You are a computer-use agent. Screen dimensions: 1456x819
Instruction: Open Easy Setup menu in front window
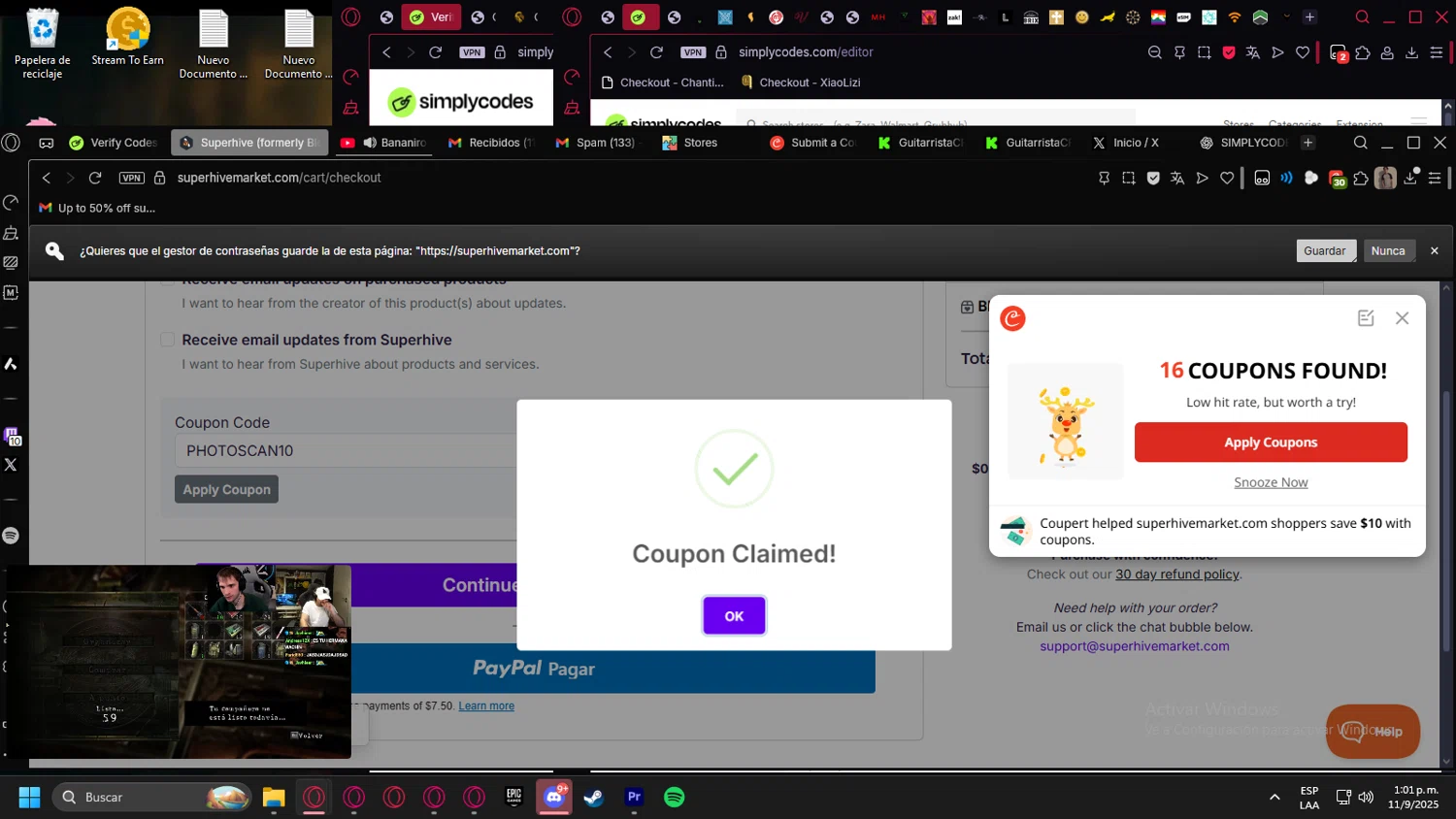pyautogui.click(x=1435, y=178)
